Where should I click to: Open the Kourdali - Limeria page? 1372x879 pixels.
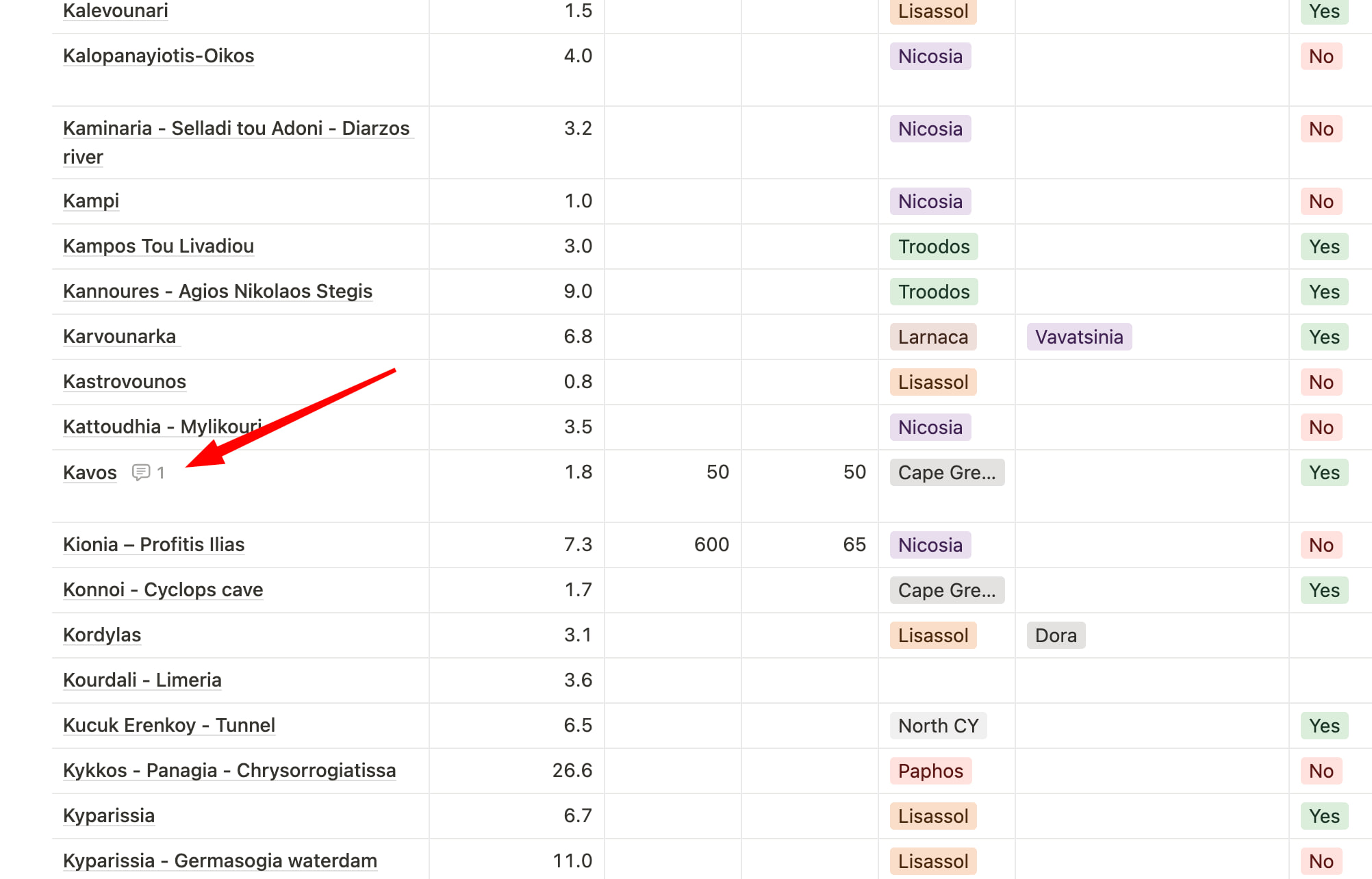(x=142, y=680)
